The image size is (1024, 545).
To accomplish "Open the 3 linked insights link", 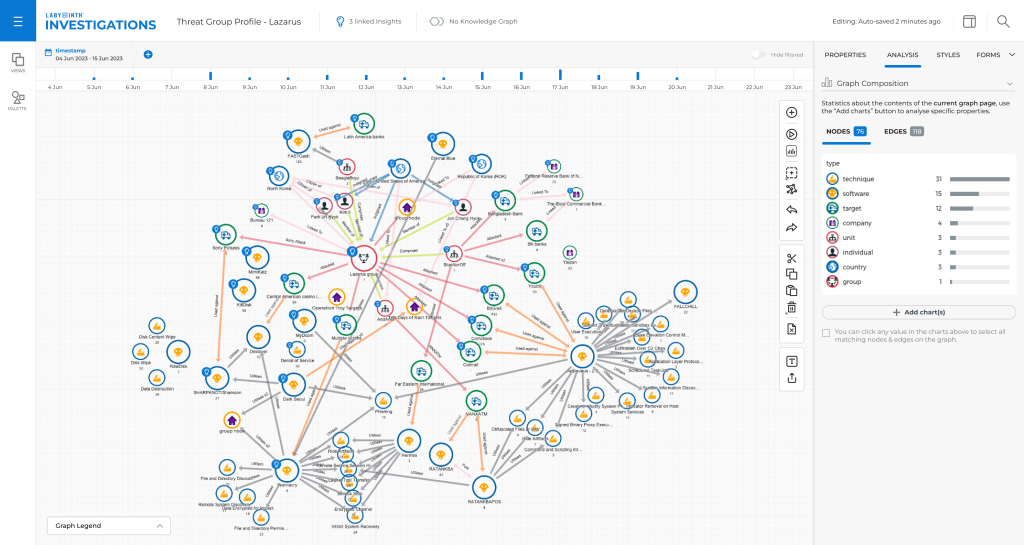I will click(368, 22).
